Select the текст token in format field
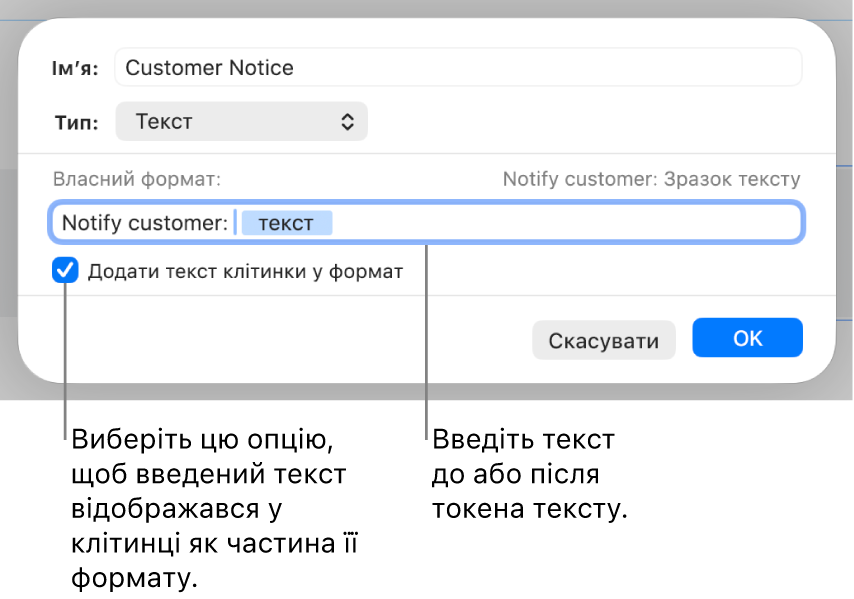Screen dimensions: 854x599 tap(286, 223)
